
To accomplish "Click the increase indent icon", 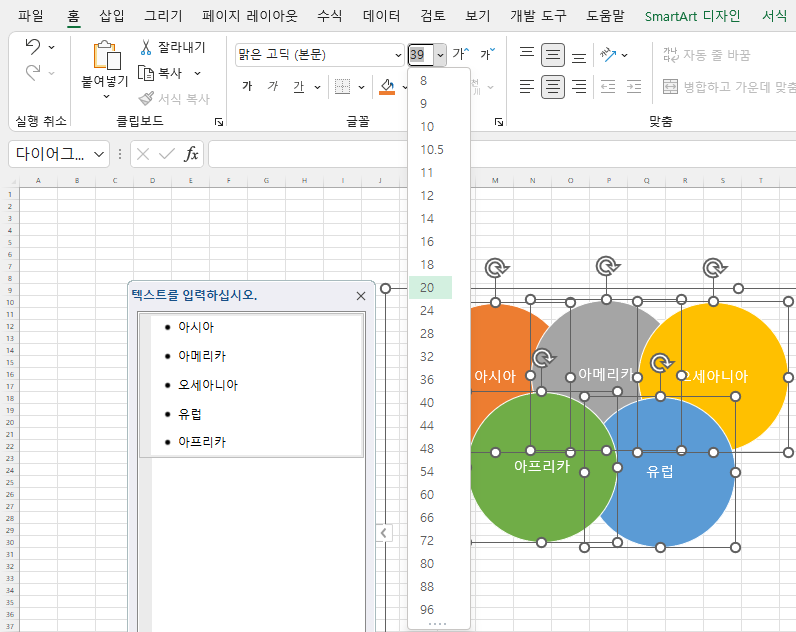I will click(x=634, y=87).
